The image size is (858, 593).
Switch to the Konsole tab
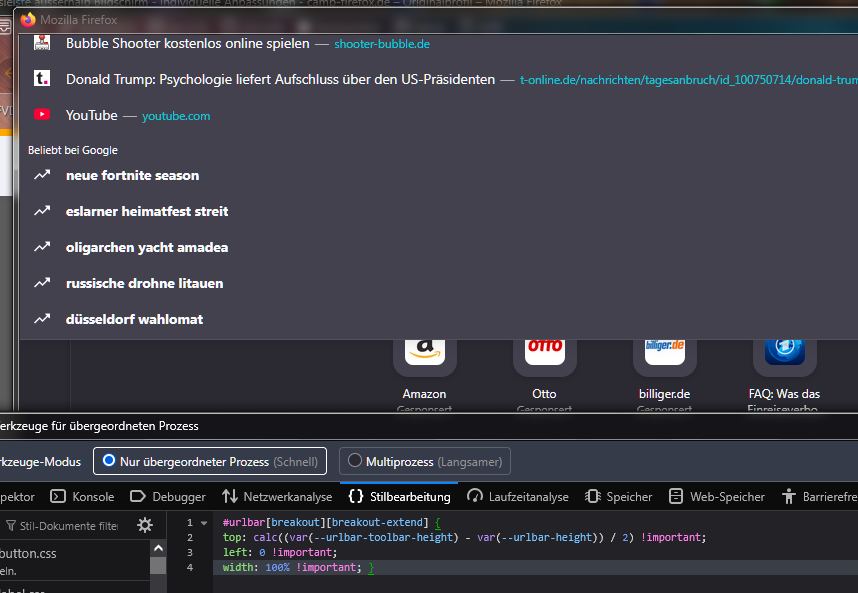83,496
